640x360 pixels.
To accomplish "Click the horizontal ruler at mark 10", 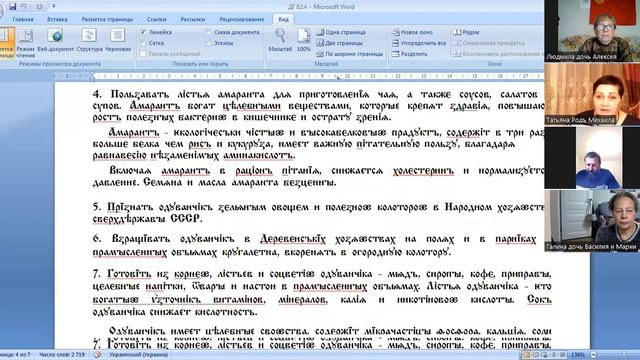I will (347, 76).
